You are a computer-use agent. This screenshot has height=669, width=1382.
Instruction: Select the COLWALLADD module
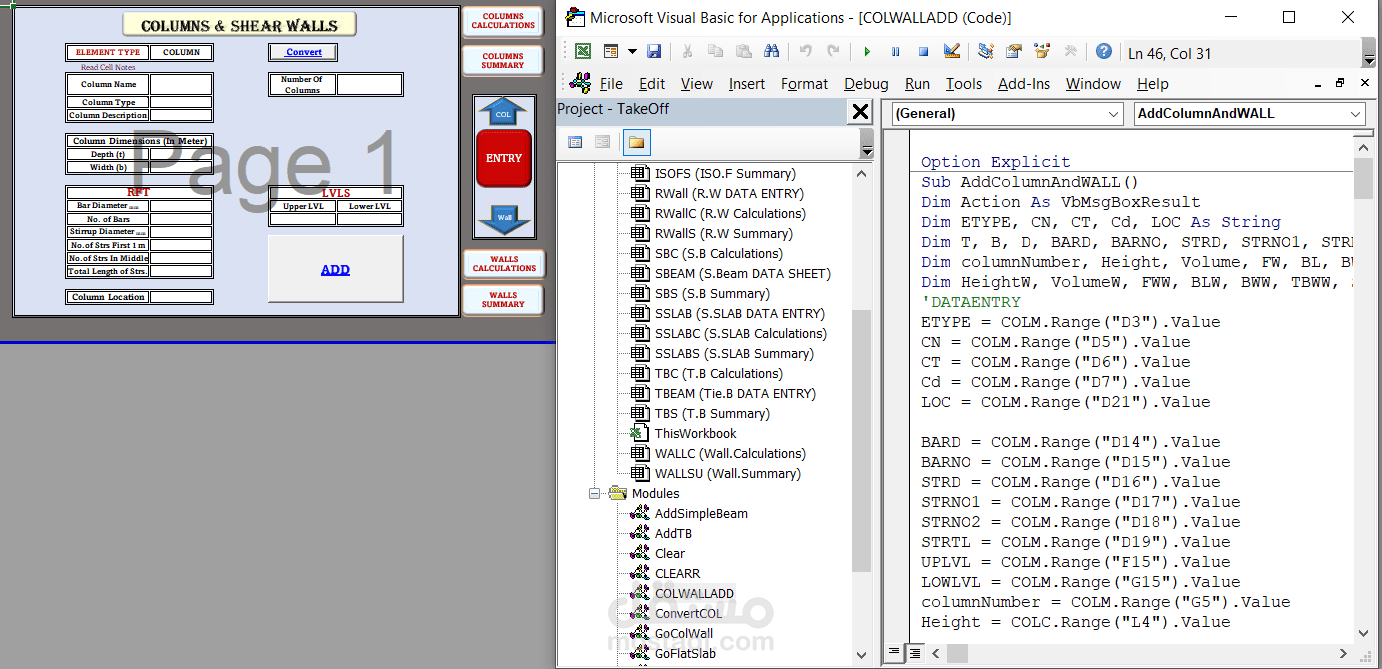[x=694, y=593]
